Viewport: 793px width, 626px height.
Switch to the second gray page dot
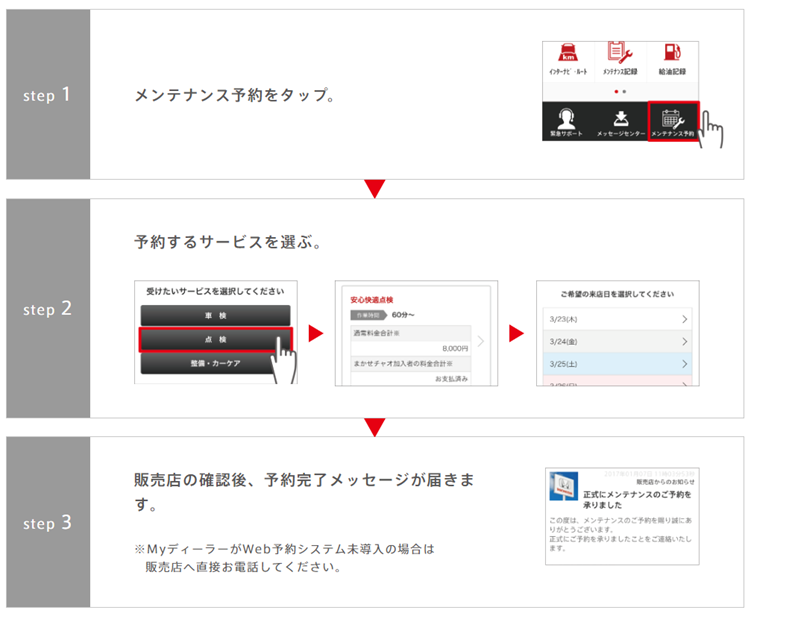click(624, 91)
